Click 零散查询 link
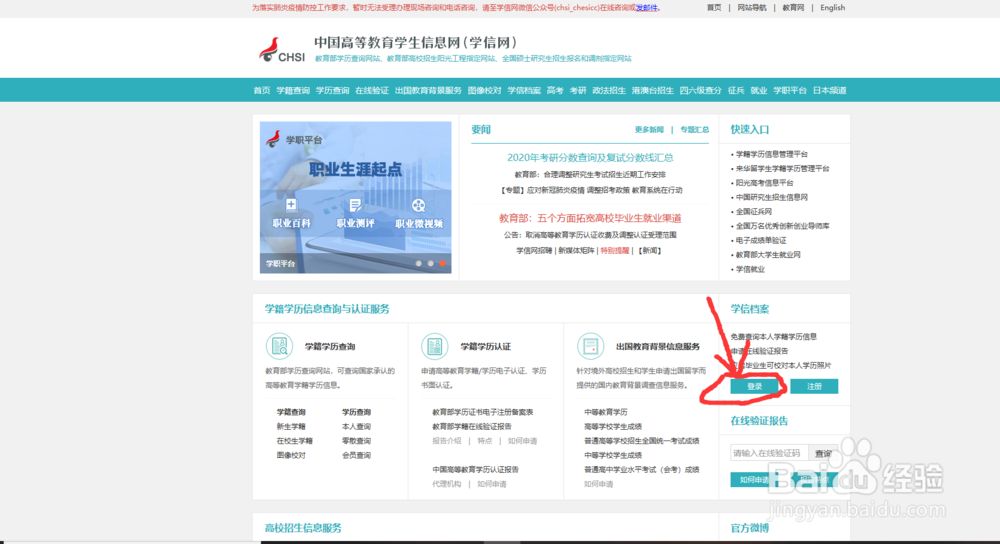The image size is (1000, 544). pos(356,441)
